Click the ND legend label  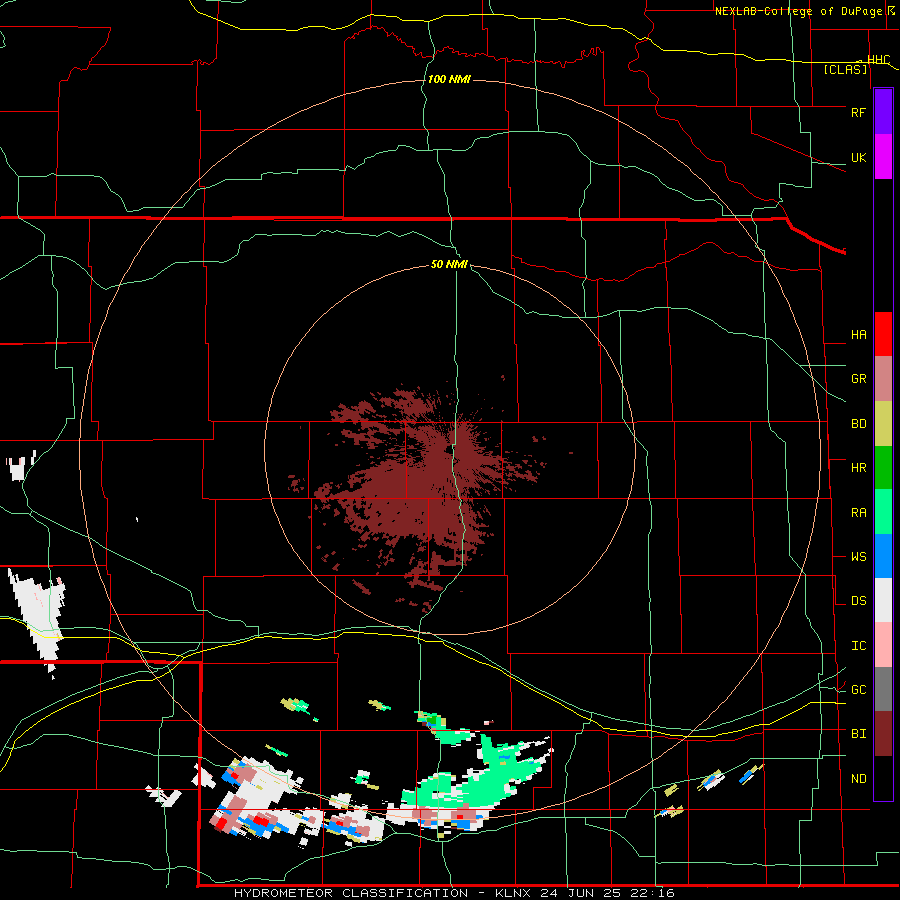[x=858, y=779]
